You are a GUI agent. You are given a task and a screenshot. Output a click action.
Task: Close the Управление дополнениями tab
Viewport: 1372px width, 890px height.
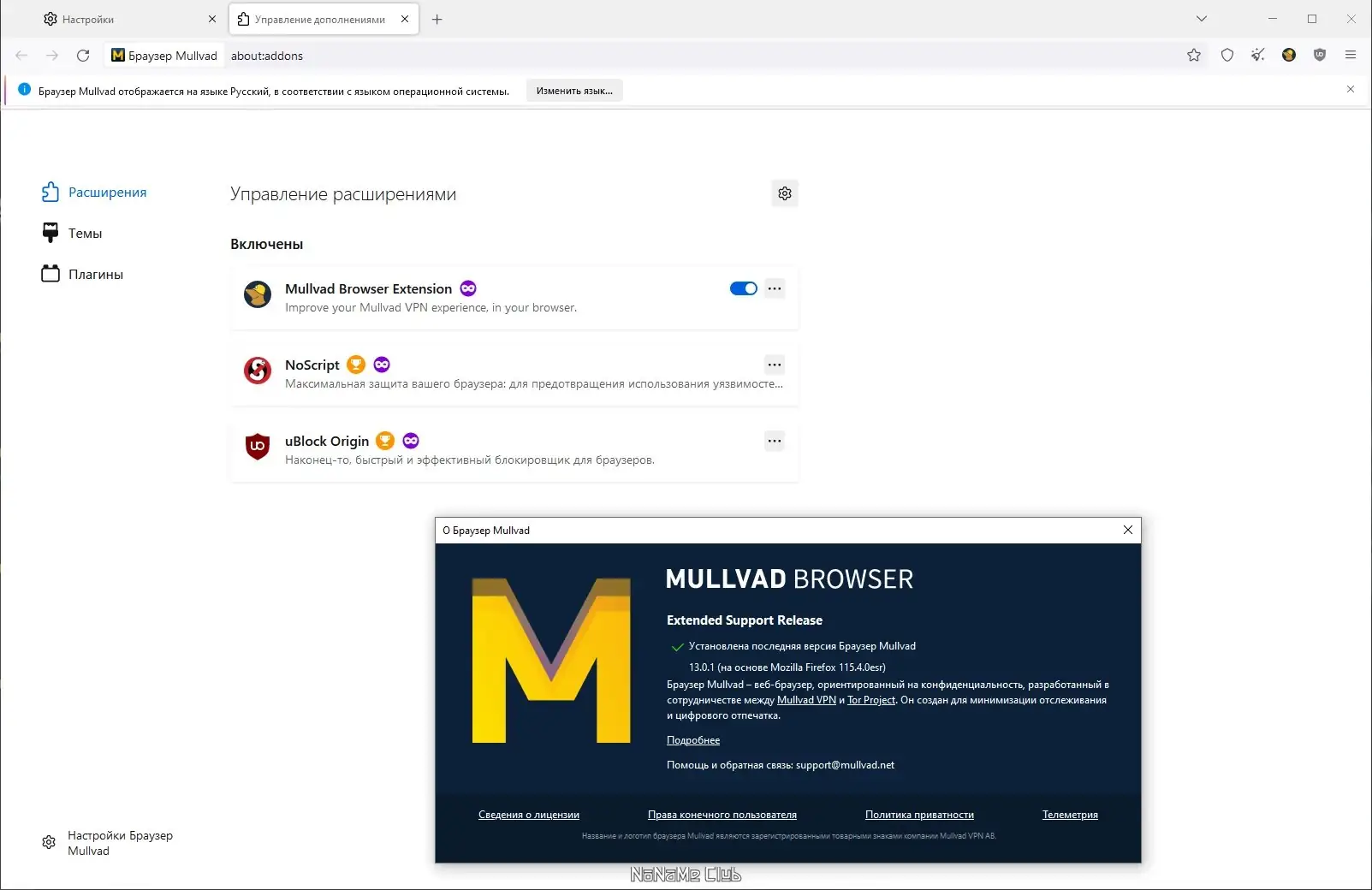pyautogui.click(x=405, y=19)
